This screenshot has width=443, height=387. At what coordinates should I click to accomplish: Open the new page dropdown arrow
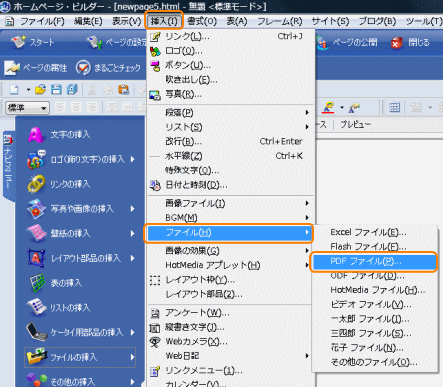[x=28, y=89]
